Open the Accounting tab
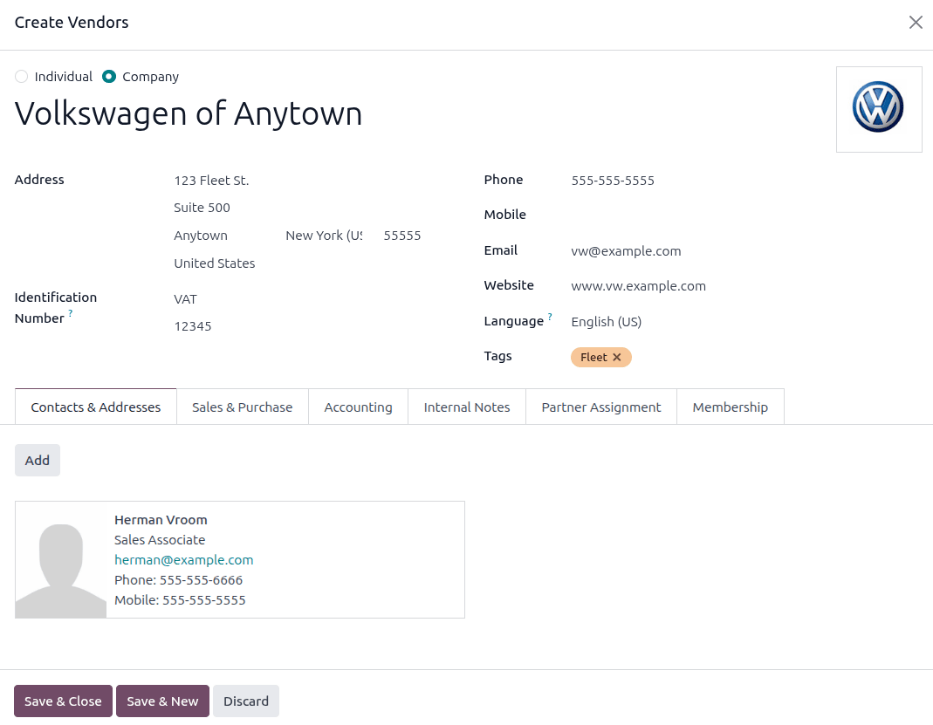The height and width of the screenshot is (725, 933). tap(357, 407)
